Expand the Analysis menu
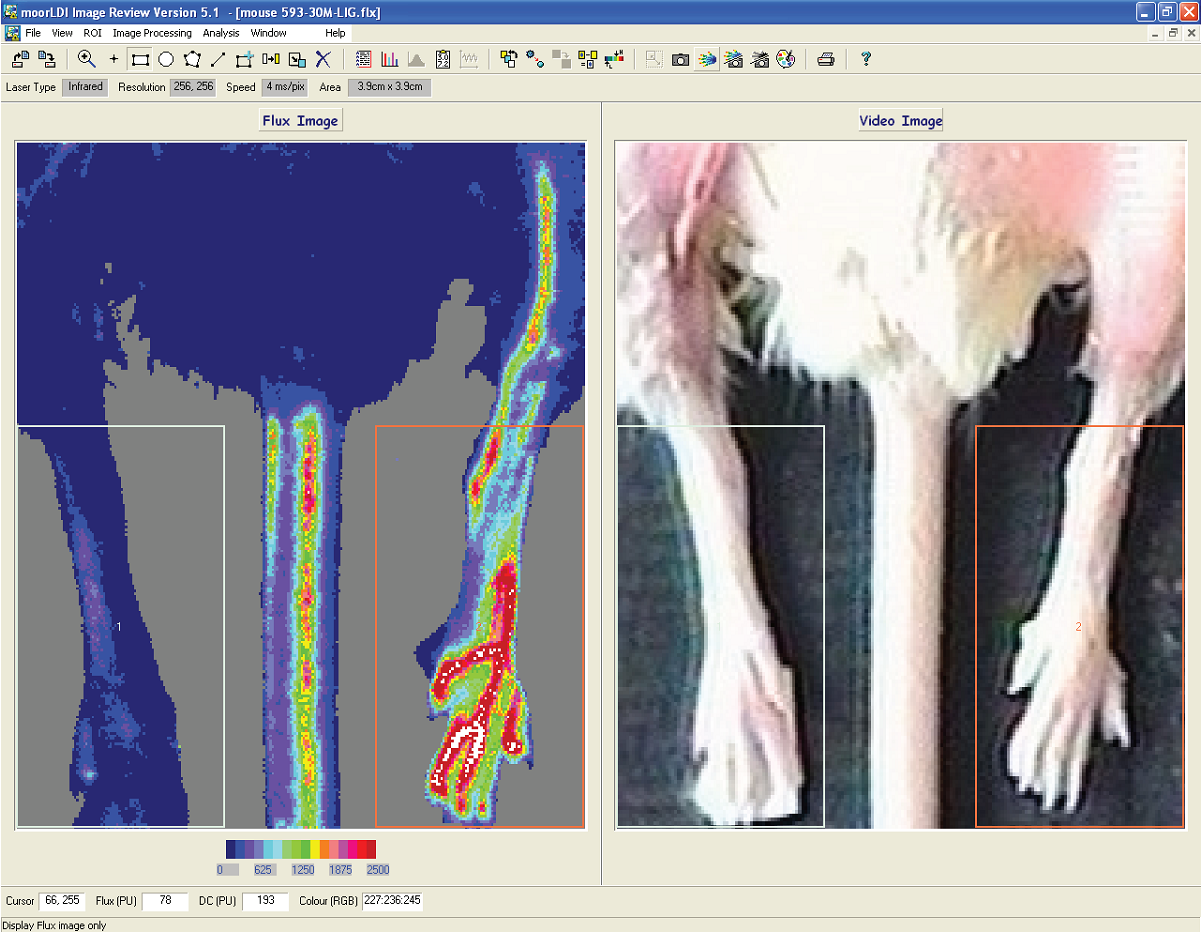Viewport: 1202px width, 935px height. [x=221, y=33]
